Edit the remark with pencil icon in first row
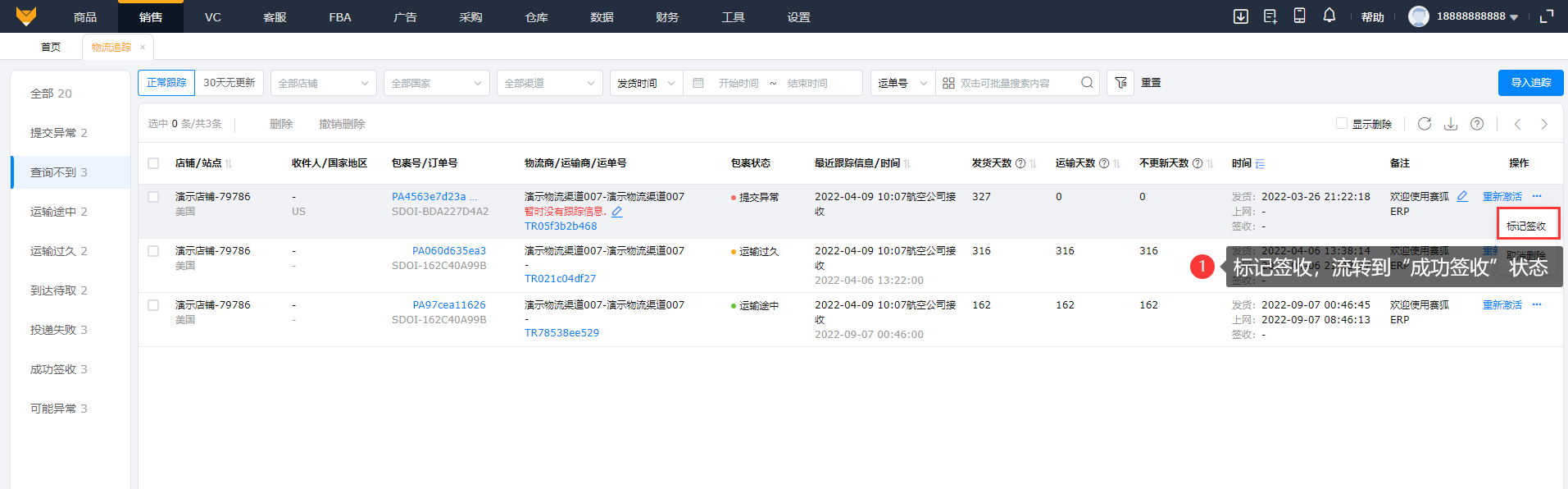 [1462, 197]
